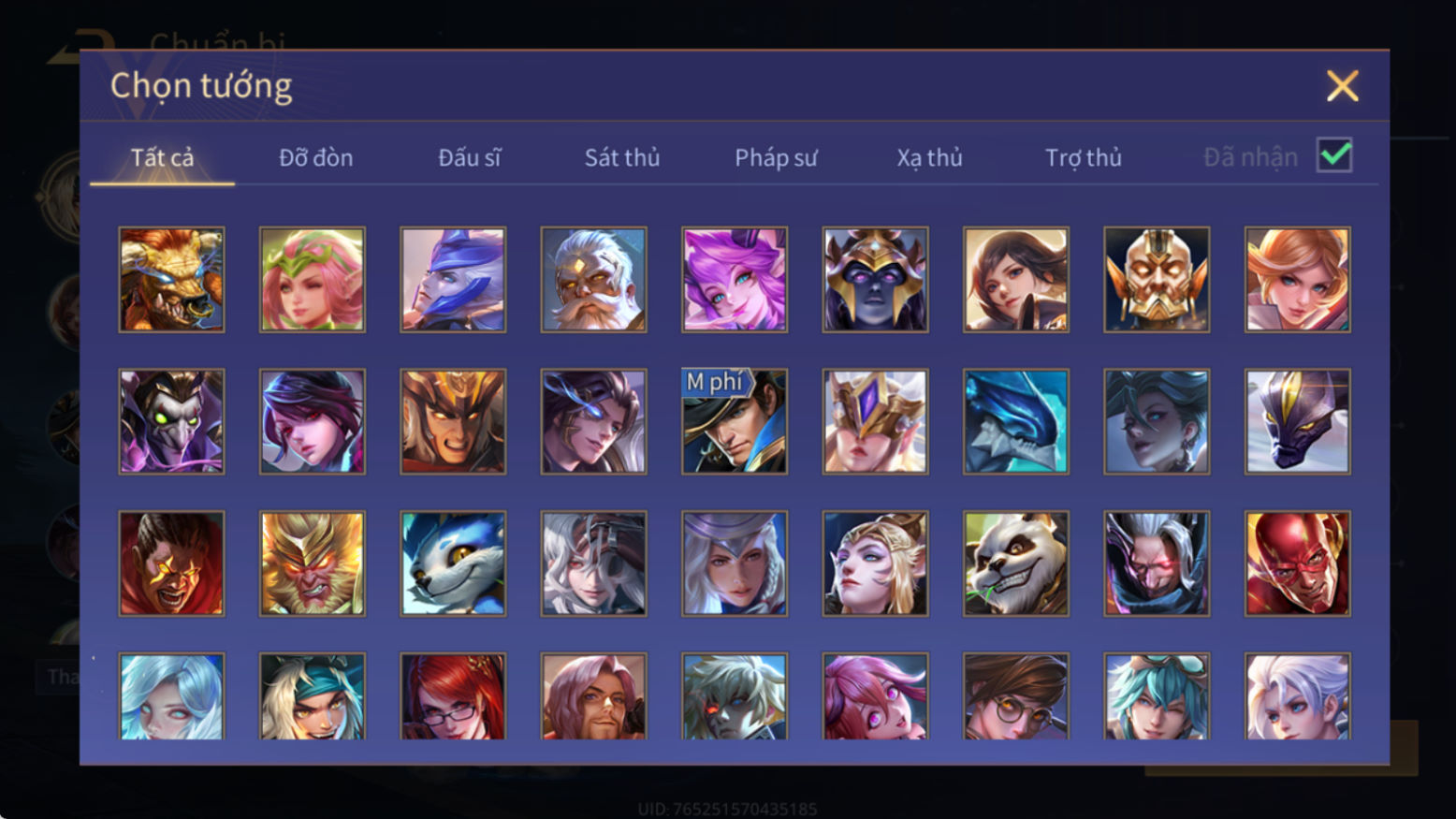Select the 'Đấu sĩ' category tab
Image resolution: width=1456 pixels, height=819 pixels.
pos(470,157)
